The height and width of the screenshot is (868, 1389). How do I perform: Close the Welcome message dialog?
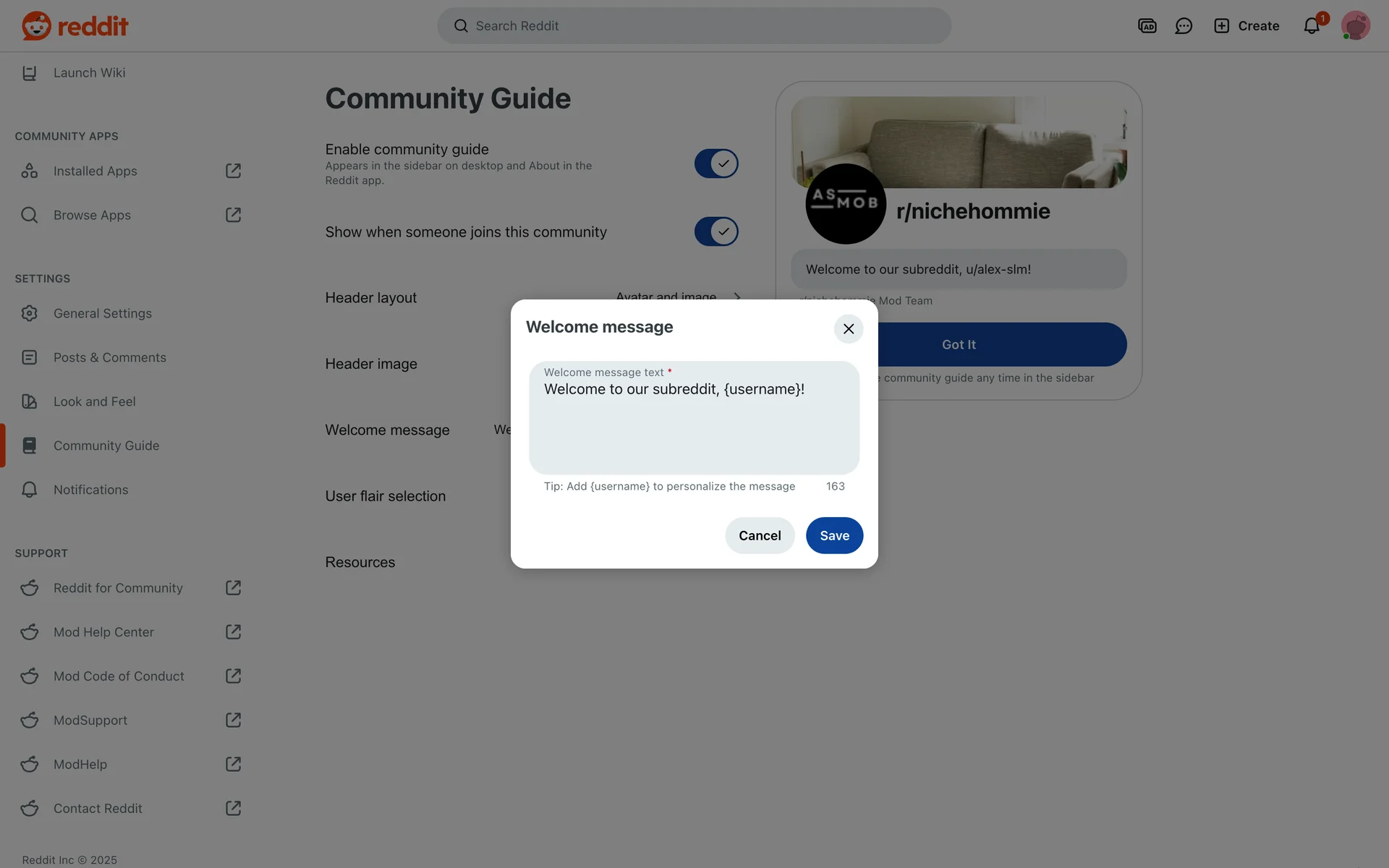coord(849,328)
